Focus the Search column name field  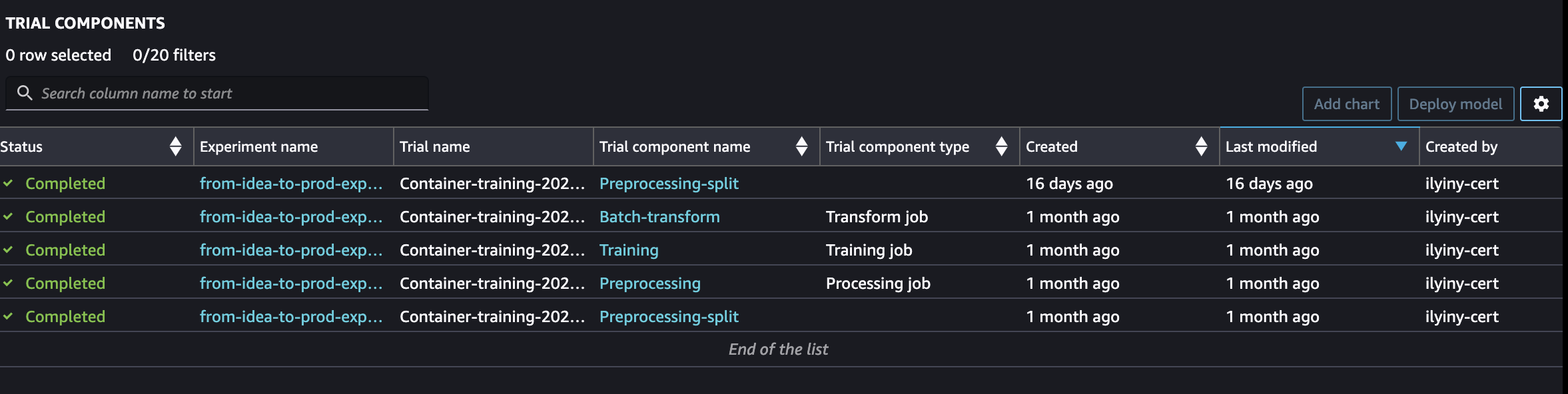coord(217,93)
